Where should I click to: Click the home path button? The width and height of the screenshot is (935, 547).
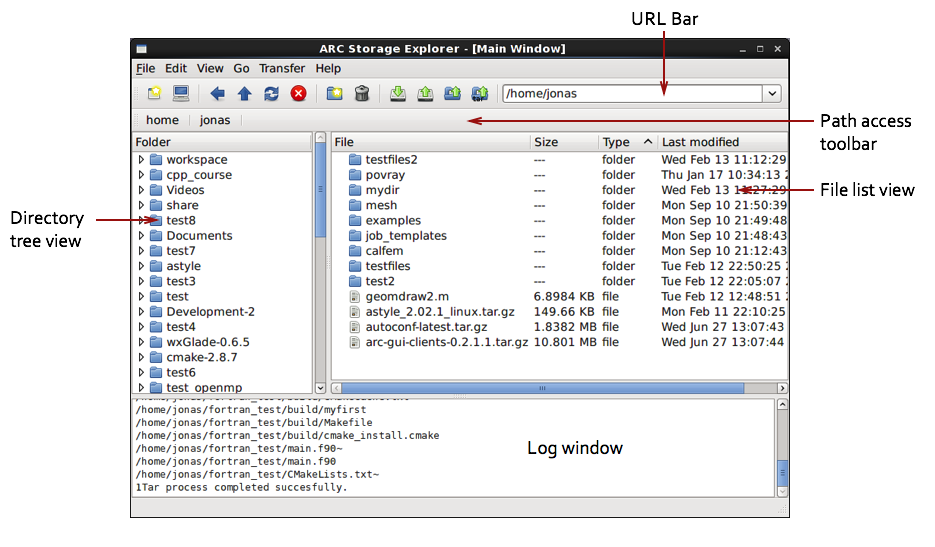tap(162, 120)
